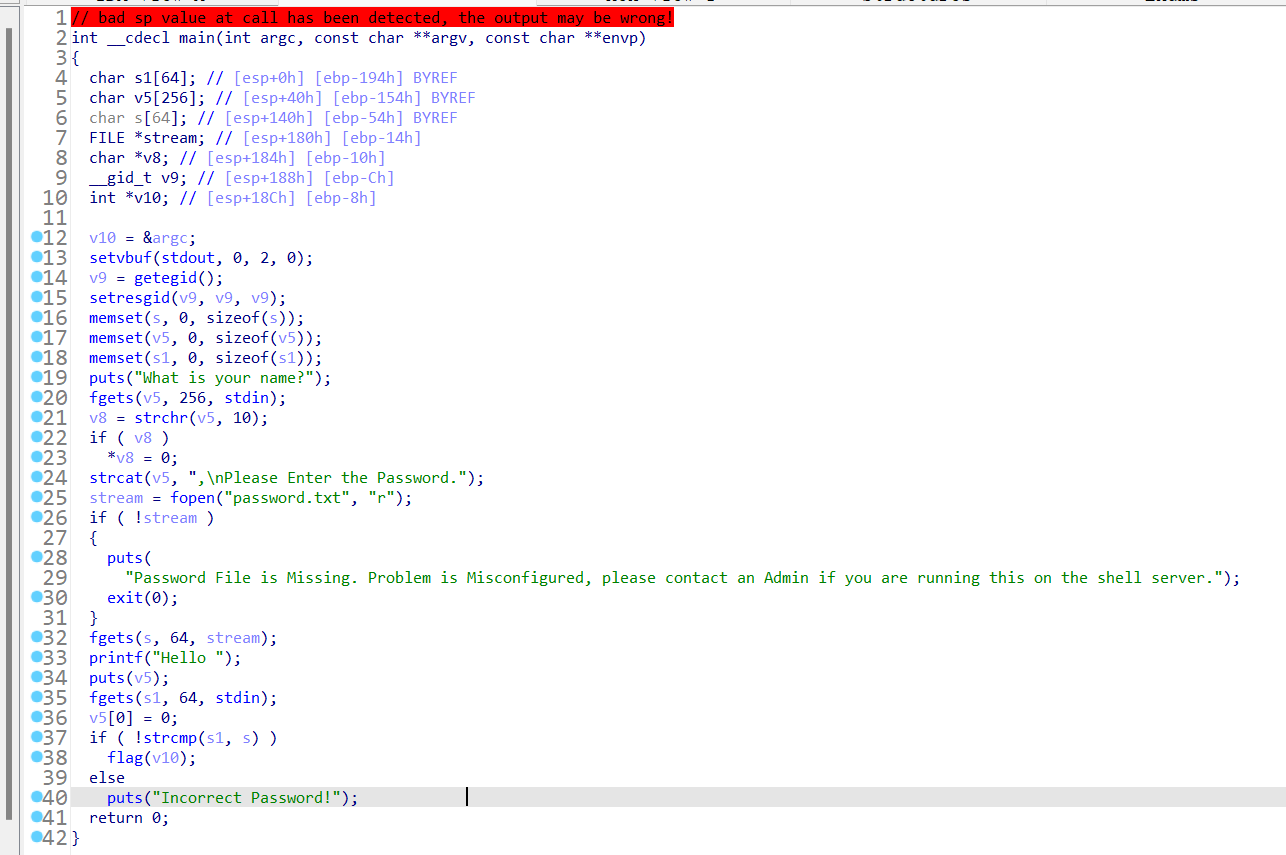Click the blue dot beside line 37 strcmp
The height and width of the screenshot is (855, 1286).
pyautogui.click(x=36, y=738)
